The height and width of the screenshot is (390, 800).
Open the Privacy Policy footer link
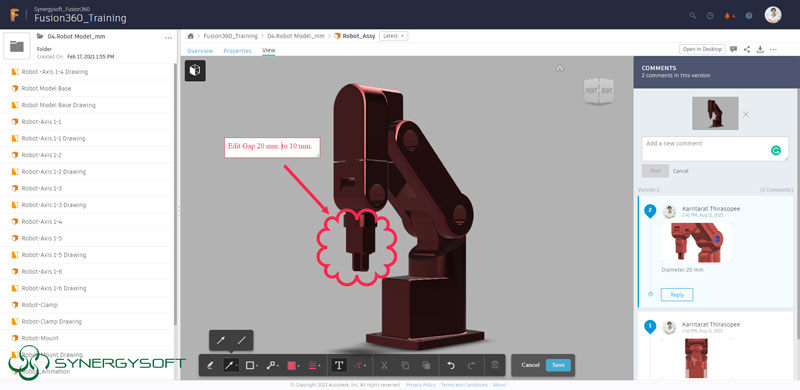click(421, 385)
